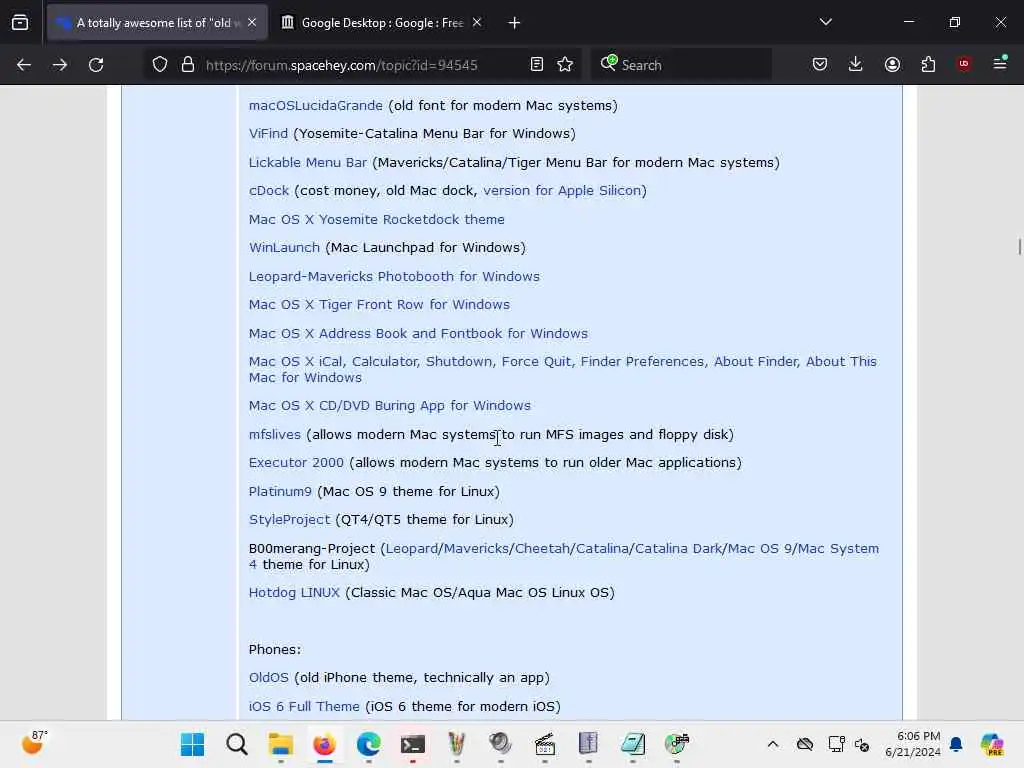Follow the Lickable Menu Bar link
1024x768 pixels.
[x=308, y=163]
